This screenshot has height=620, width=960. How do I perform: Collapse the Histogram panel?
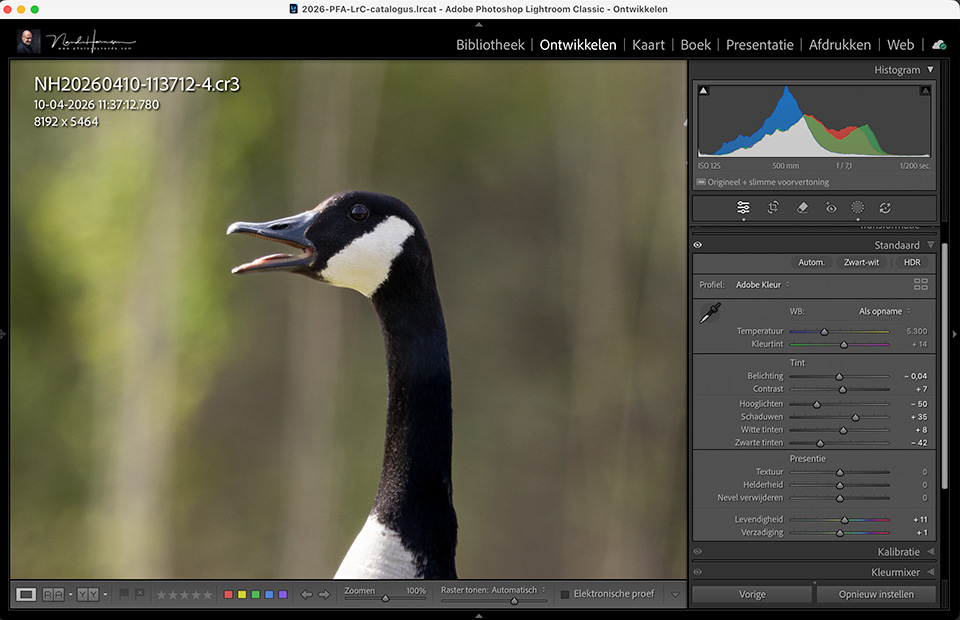930,70
